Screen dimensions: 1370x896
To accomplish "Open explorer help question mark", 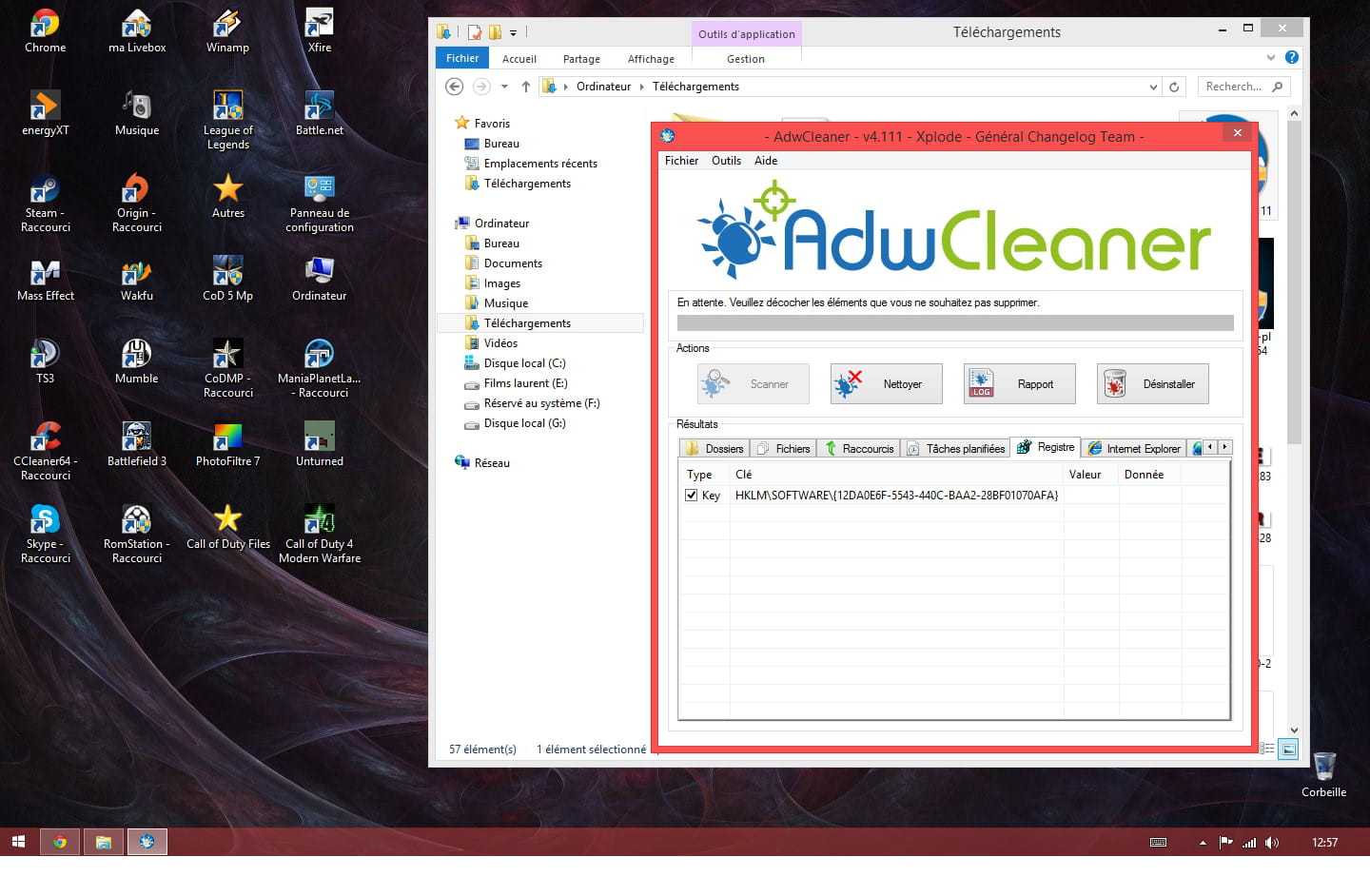I will point(1291,58).
